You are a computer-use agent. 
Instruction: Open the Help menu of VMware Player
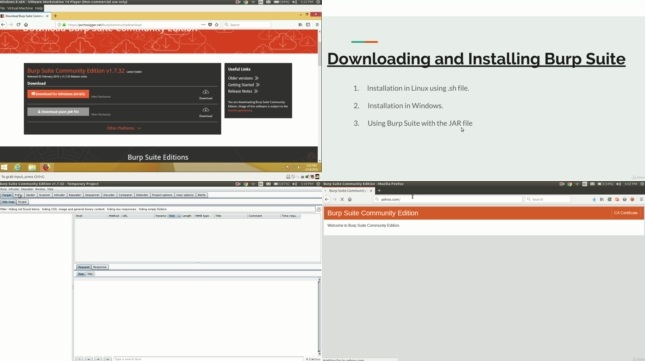39,8
